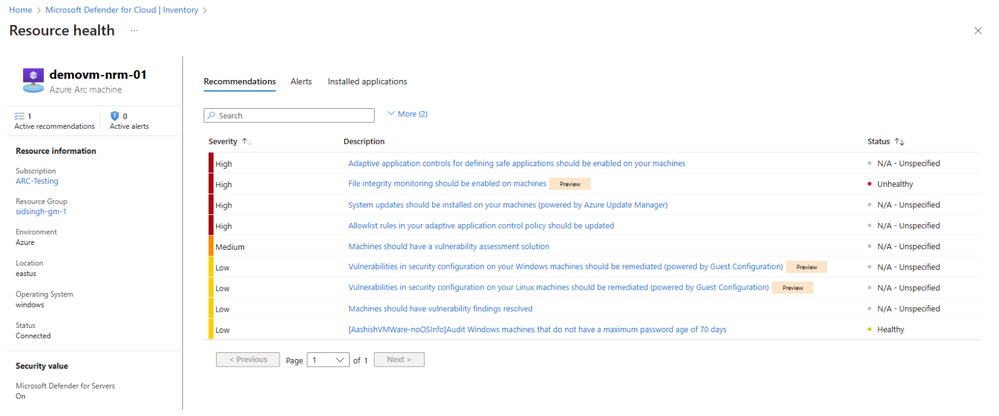Click Preview badge on File integrity monitoring
Image resolution: width=999 pixels, height=416 pixels.
coord(570,183)
